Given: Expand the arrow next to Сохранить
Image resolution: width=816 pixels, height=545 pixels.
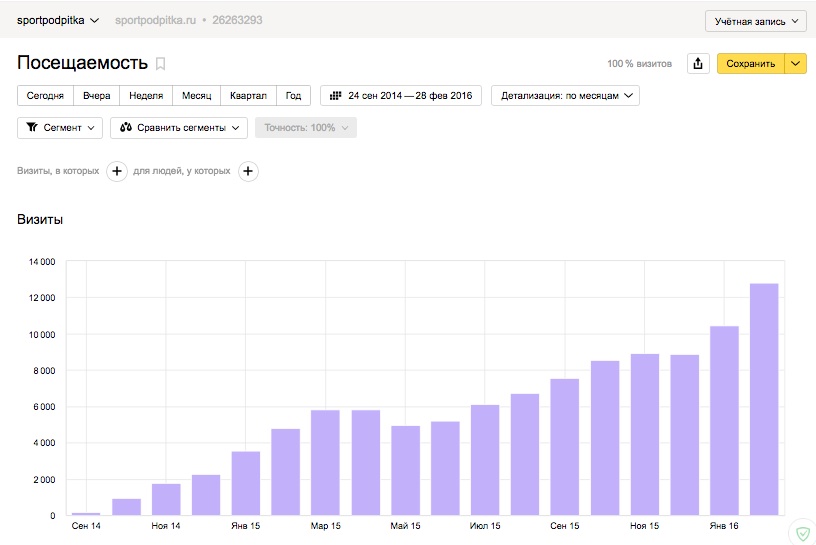Looking at the screenshot, I should 795,64.
